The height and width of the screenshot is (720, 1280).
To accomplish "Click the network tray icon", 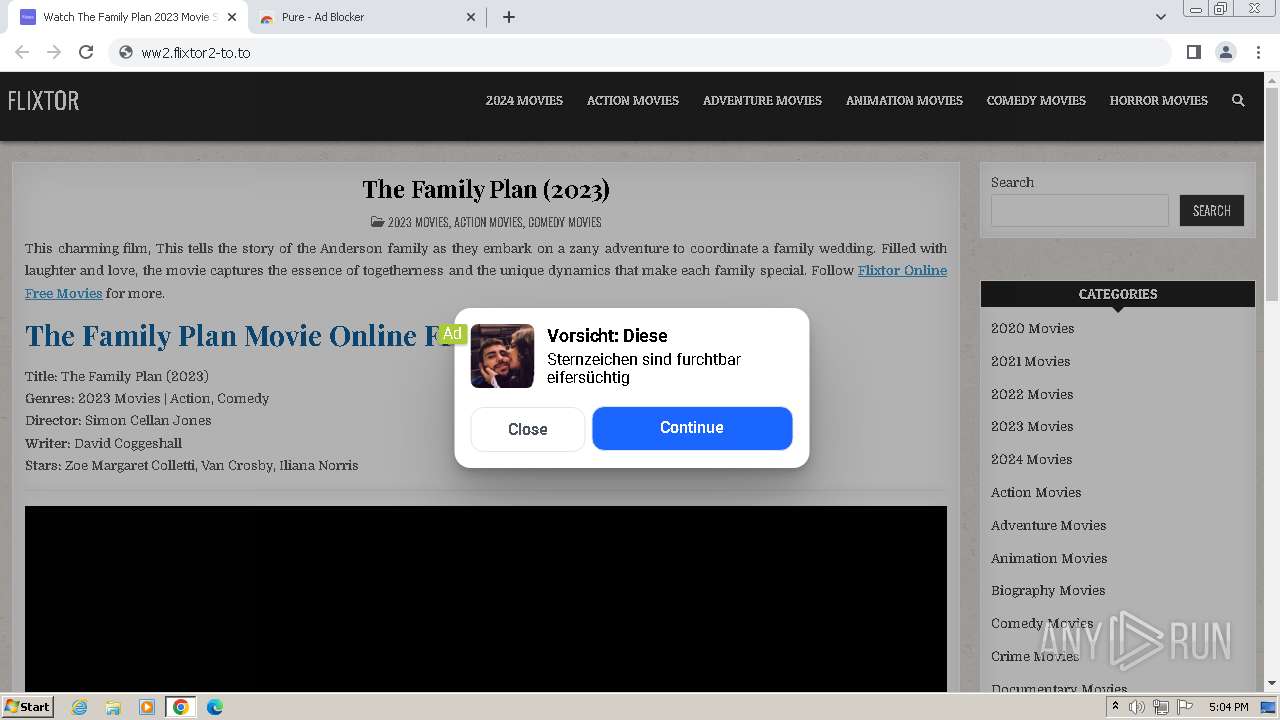I will [x=1160, y=707].
